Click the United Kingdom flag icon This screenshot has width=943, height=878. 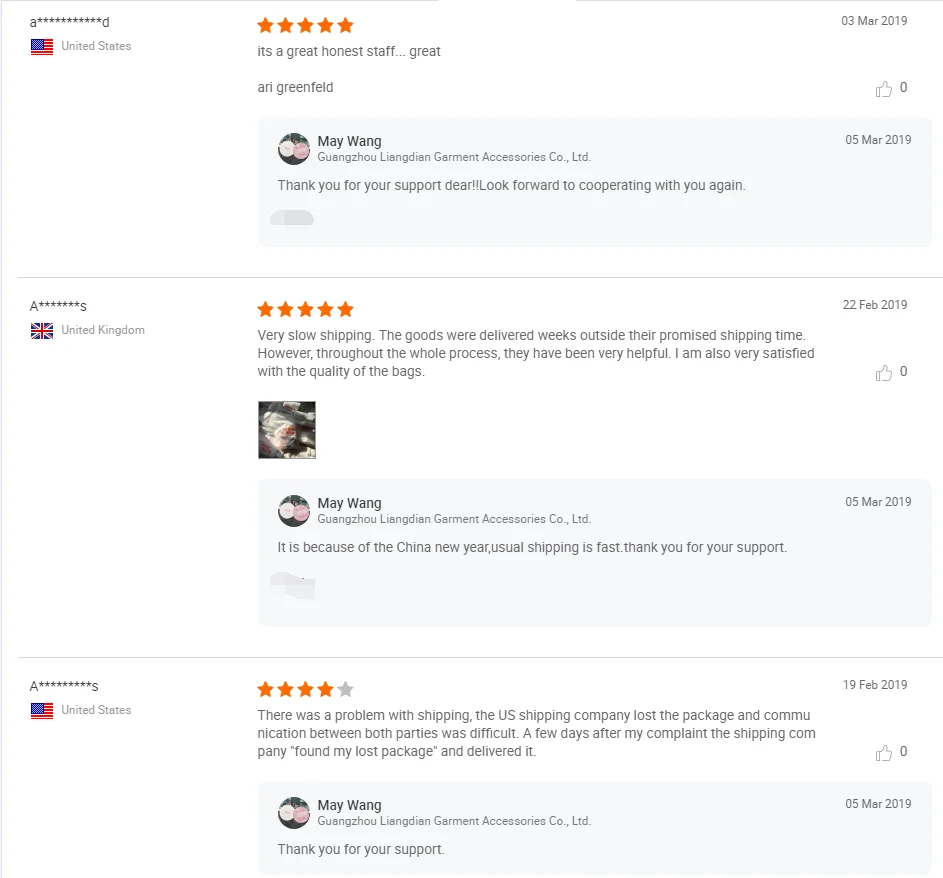point(42,331)
